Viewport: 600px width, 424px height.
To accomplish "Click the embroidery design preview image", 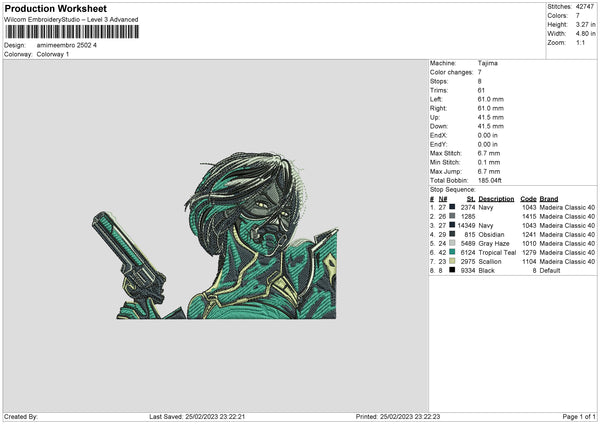I will tap(215, 236).
